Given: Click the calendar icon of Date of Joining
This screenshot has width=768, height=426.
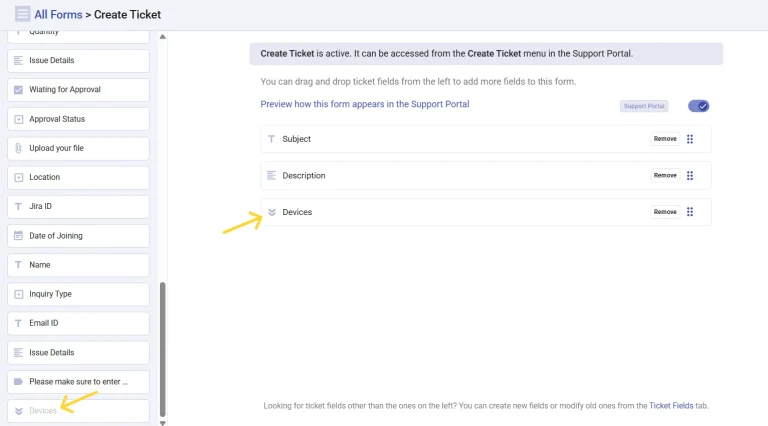Looking at the screenshot, I should (19, 236).
